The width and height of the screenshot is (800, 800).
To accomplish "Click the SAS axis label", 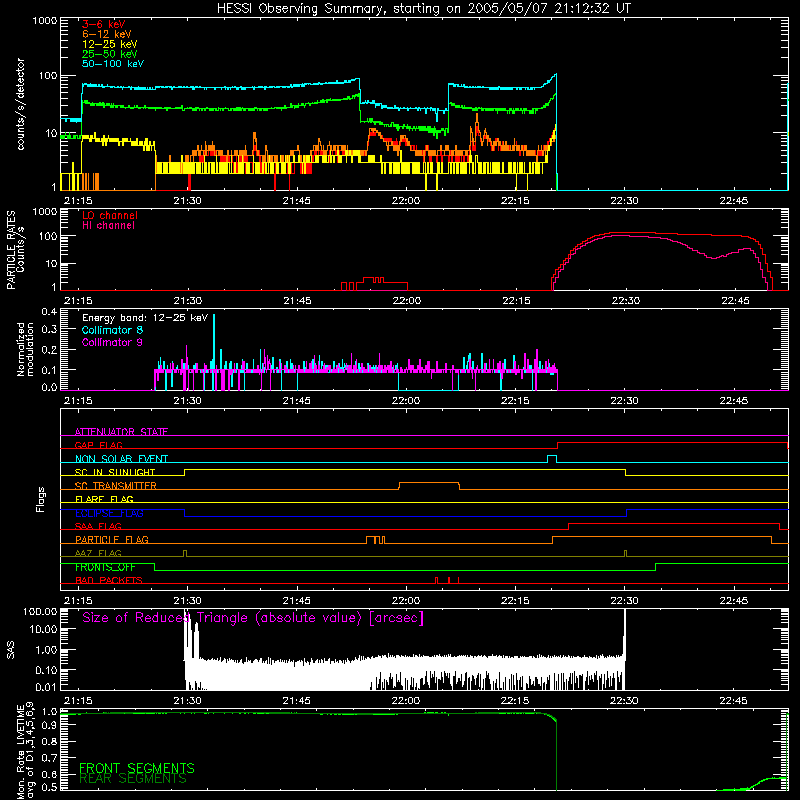I will [x=11, y=650].
